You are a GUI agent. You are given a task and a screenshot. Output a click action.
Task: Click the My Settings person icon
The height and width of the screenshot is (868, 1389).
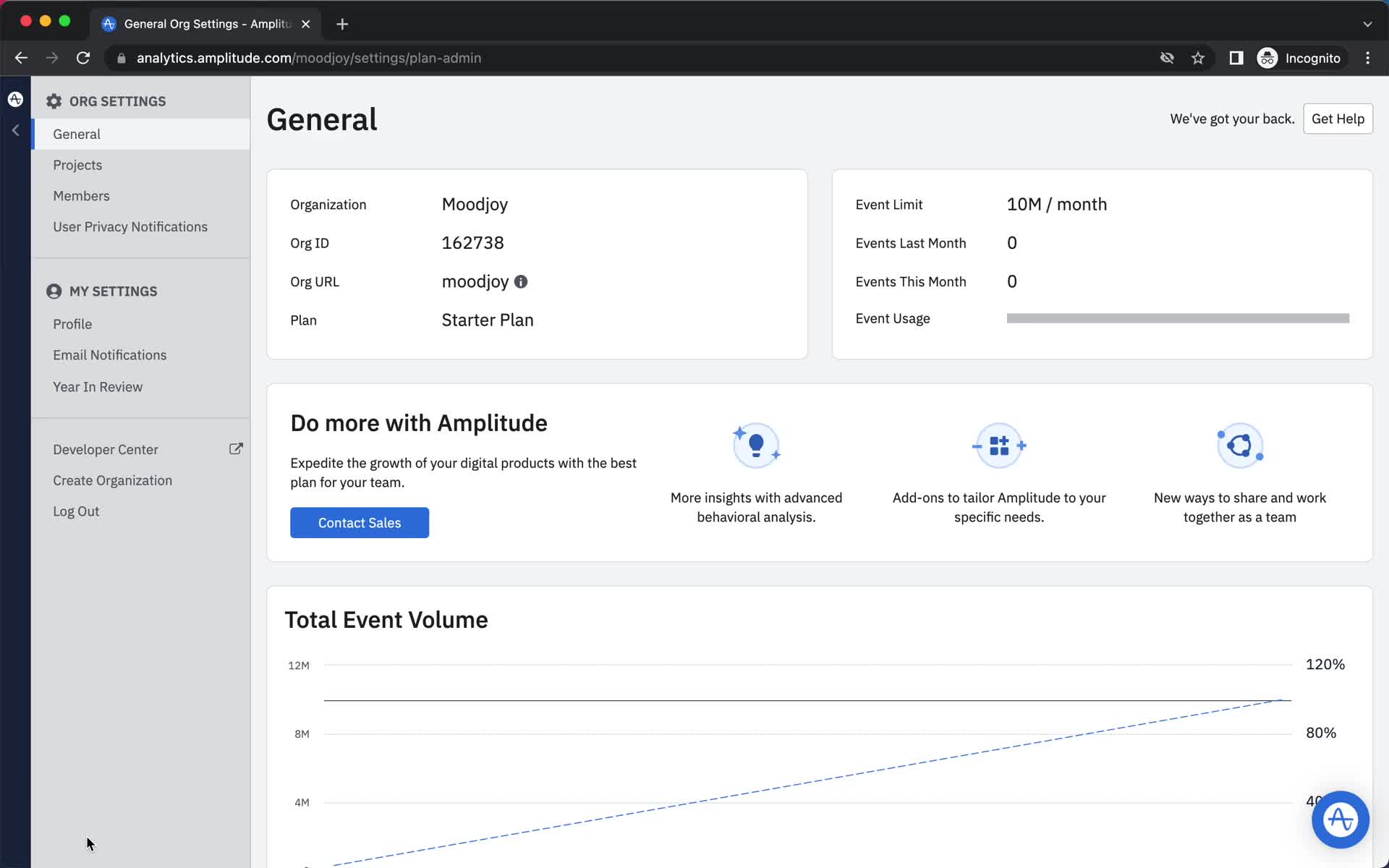click(x=54, y=292)
